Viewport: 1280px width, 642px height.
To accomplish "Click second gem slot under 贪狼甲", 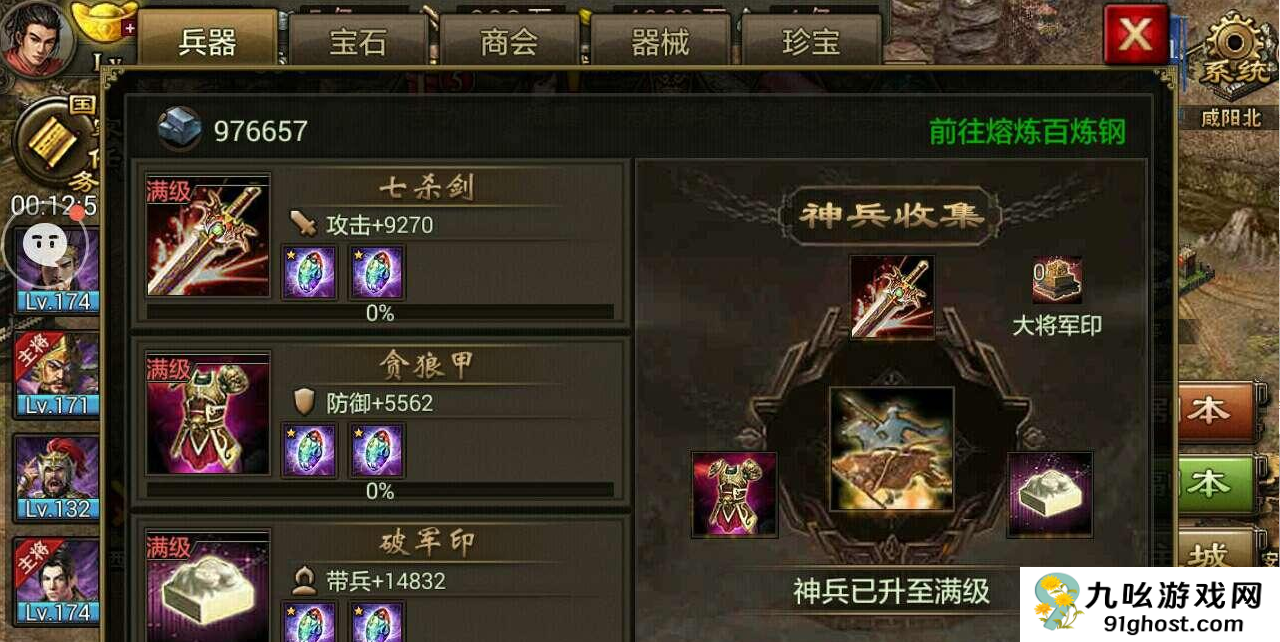I will (x=376, y=449).
